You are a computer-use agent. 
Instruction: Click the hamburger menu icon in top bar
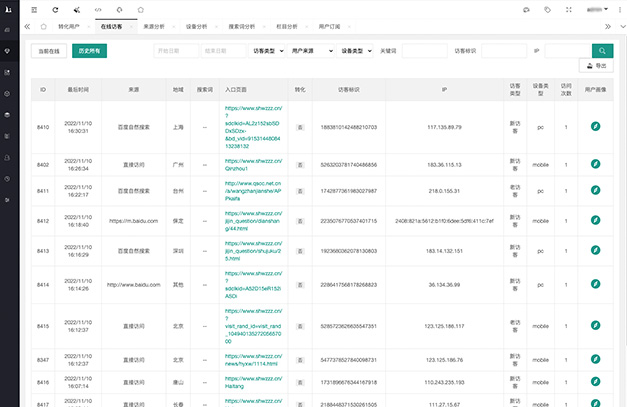click(x=34, y=9)
